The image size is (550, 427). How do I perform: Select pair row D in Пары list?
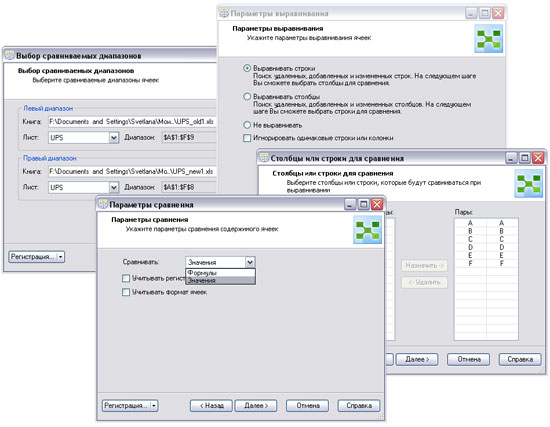click(486, 247)
